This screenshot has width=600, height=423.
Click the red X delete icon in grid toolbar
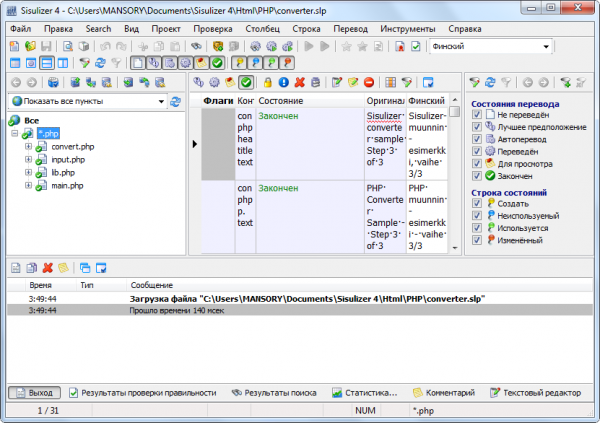pyautogui.click(x=299, y=82)
